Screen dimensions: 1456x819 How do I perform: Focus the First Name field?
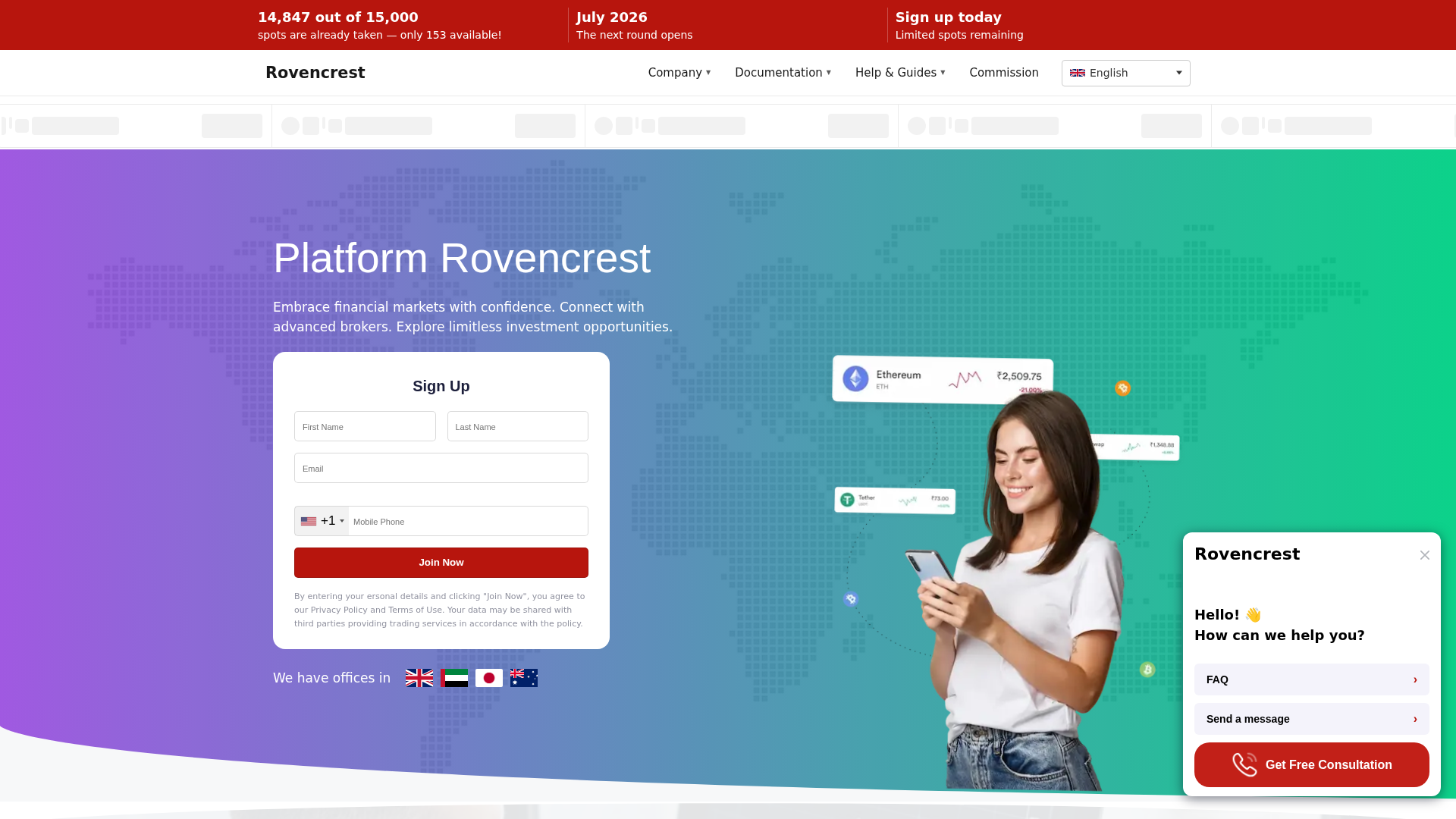point(365,426)
